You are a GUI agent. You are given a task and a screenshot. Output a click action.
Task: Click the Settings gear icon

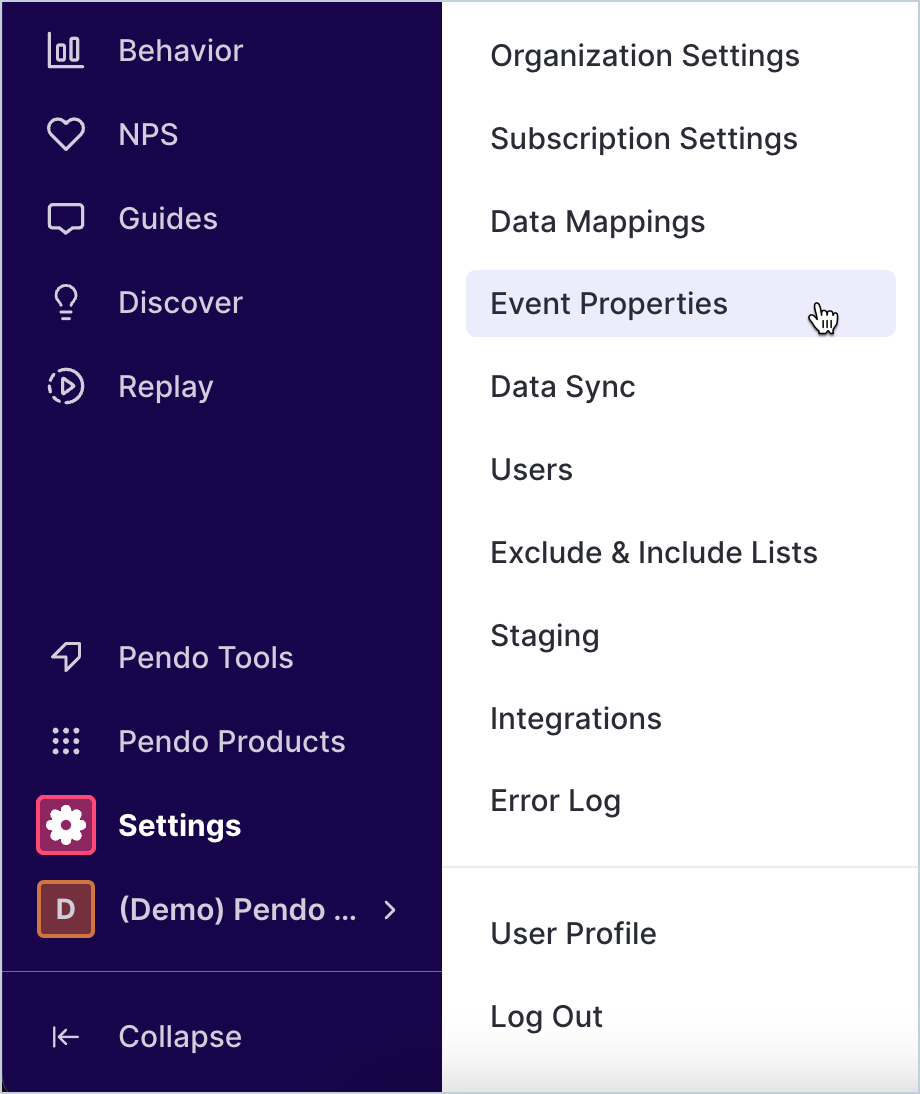(66, 825)
